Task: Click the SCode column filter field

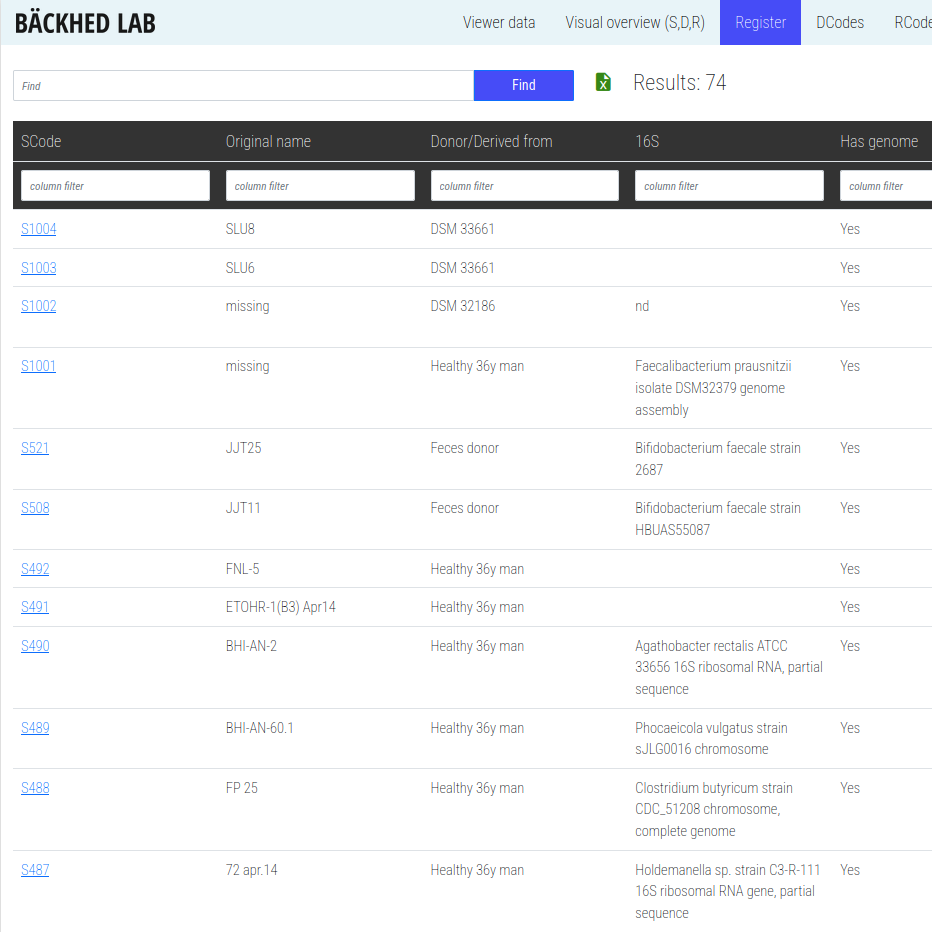Action: [115, 186]
